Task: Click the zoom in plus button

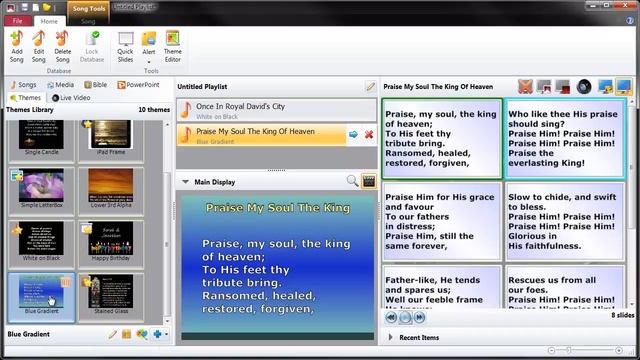Action: click(x=619, y=350)
